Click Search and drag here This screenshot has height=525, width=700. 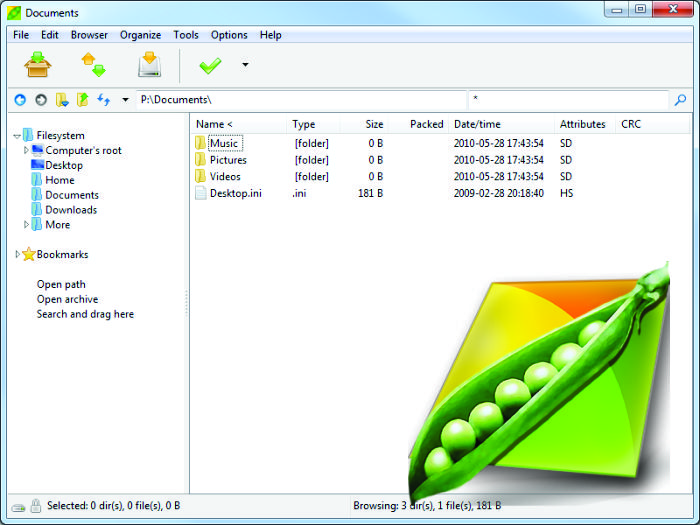click(x=85, y=314)
